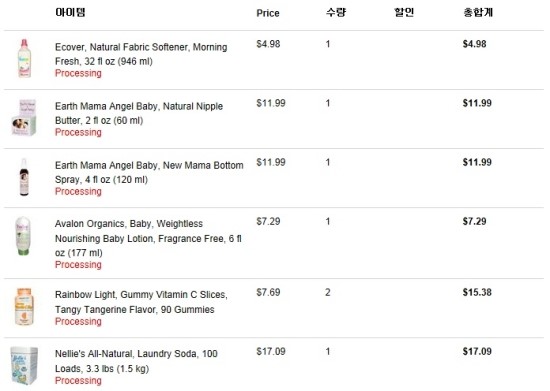Open Rainbow Light Gummy Vitamin C Slices link
Screen dimensions: 550x391
pos(141,302)
